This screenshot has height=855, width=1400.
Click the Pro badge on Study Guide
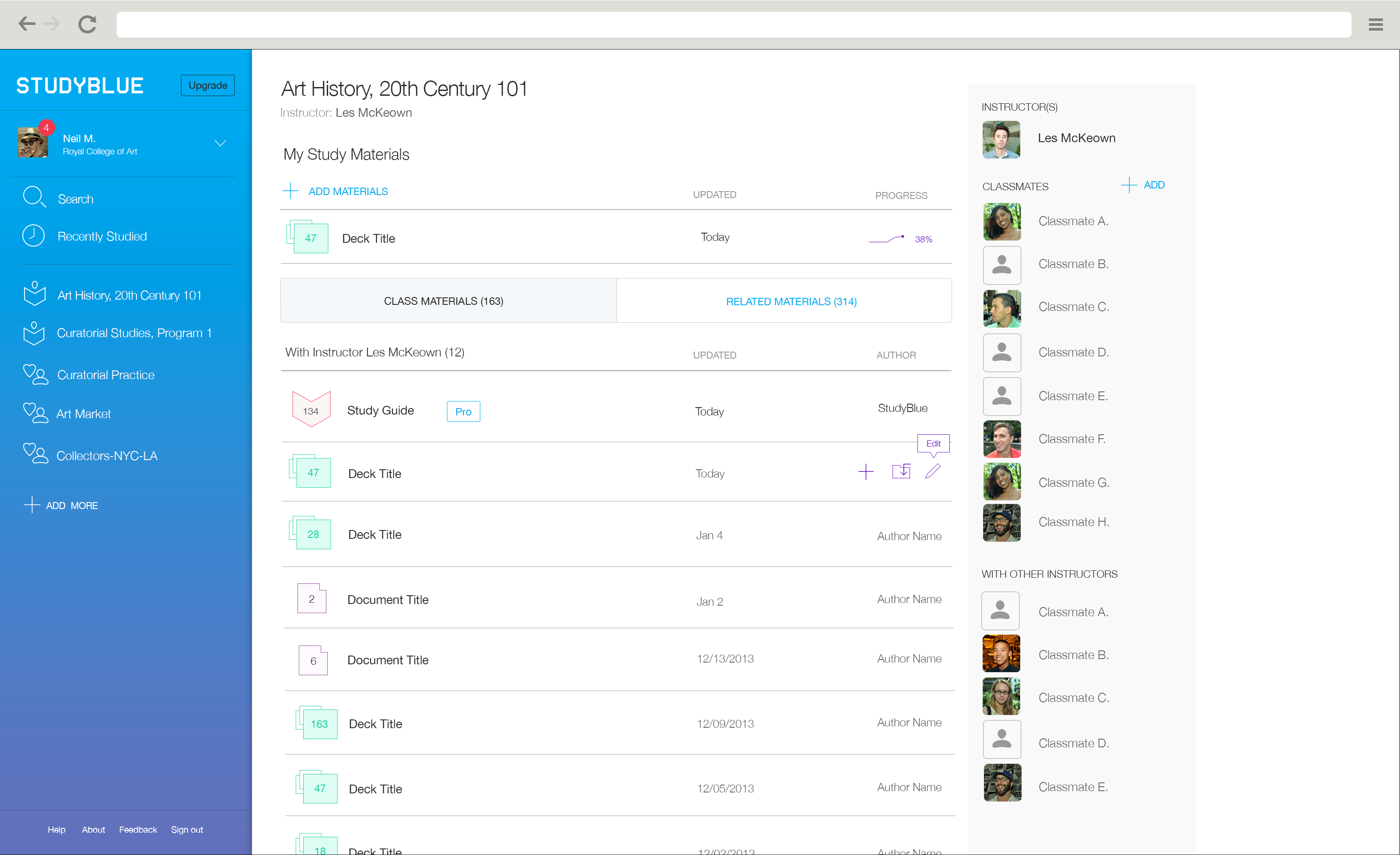463,412
